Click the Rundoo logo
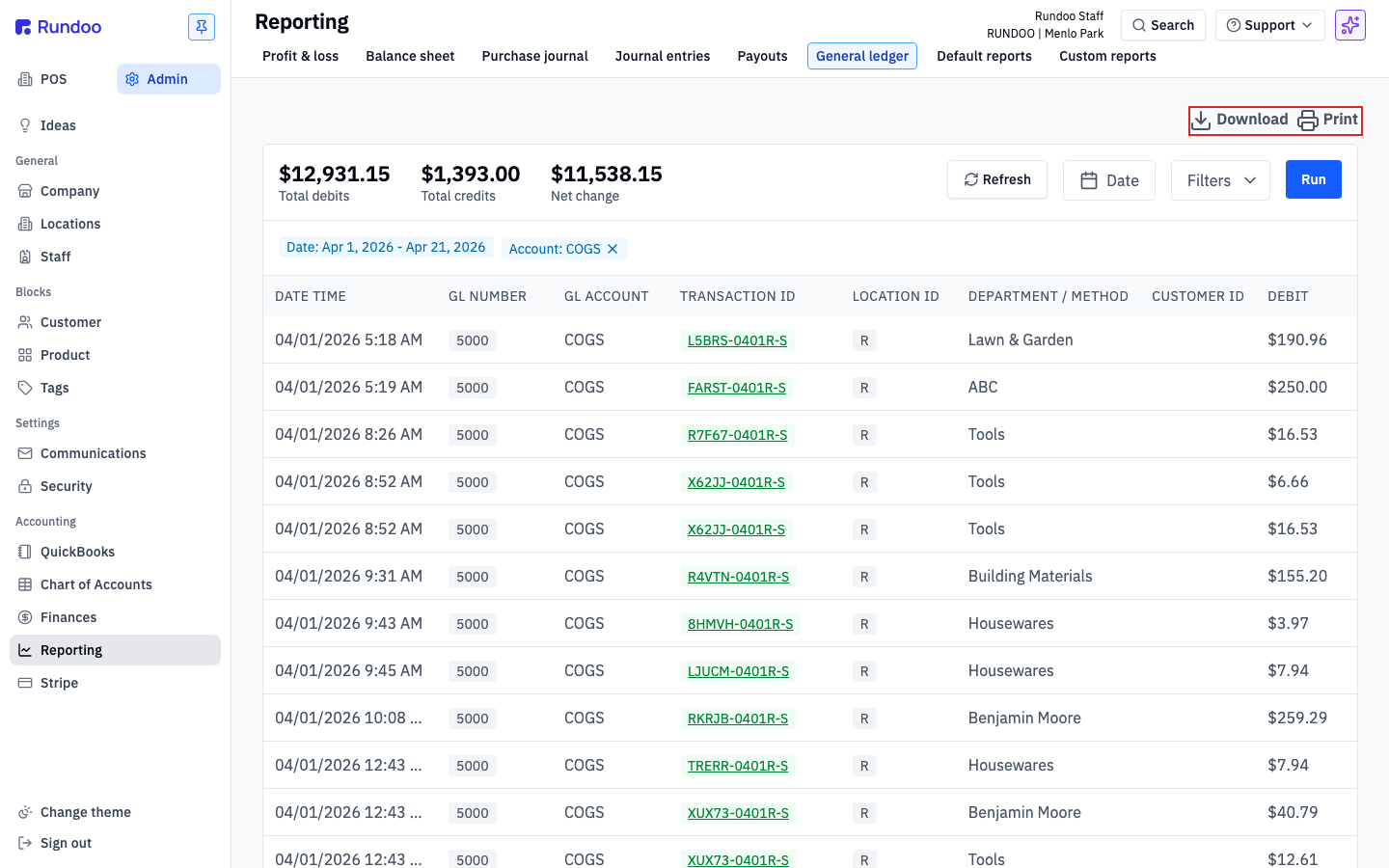 (59, 27)
